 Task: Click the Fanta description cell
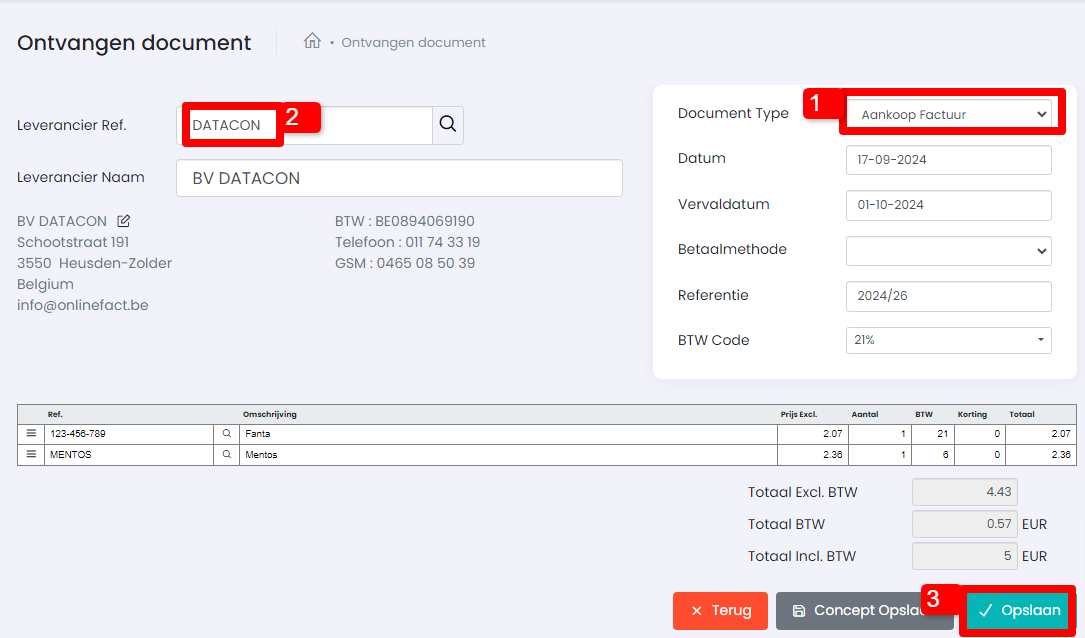tap(508, 434)
